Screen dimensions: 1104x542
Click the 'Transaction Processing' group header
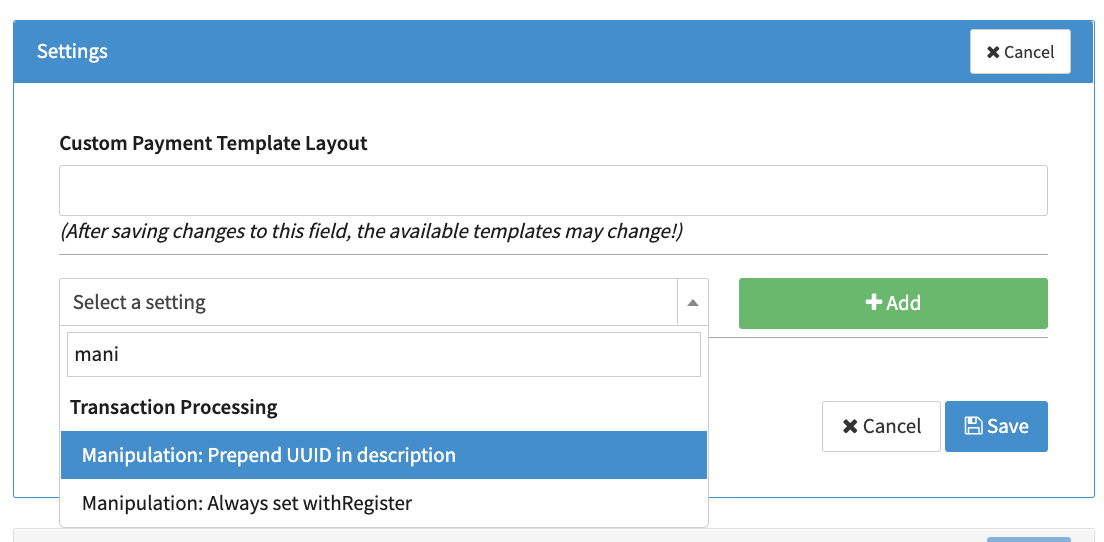click(174, 407)
